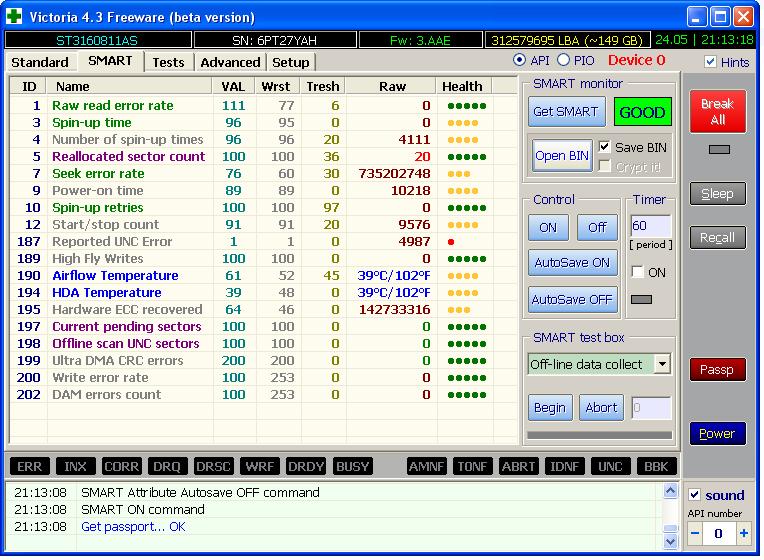Click the Abort test button
764x560 pixels.
click(601, 407)
